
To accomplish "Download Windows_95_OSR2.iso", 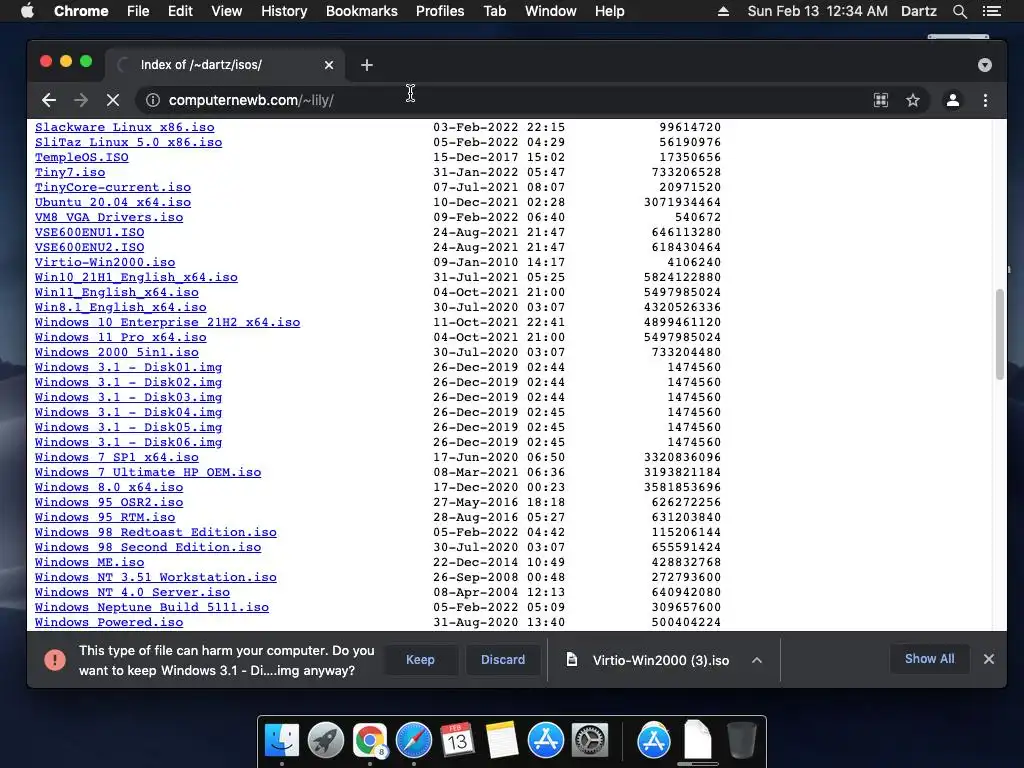I will (109, 502).
